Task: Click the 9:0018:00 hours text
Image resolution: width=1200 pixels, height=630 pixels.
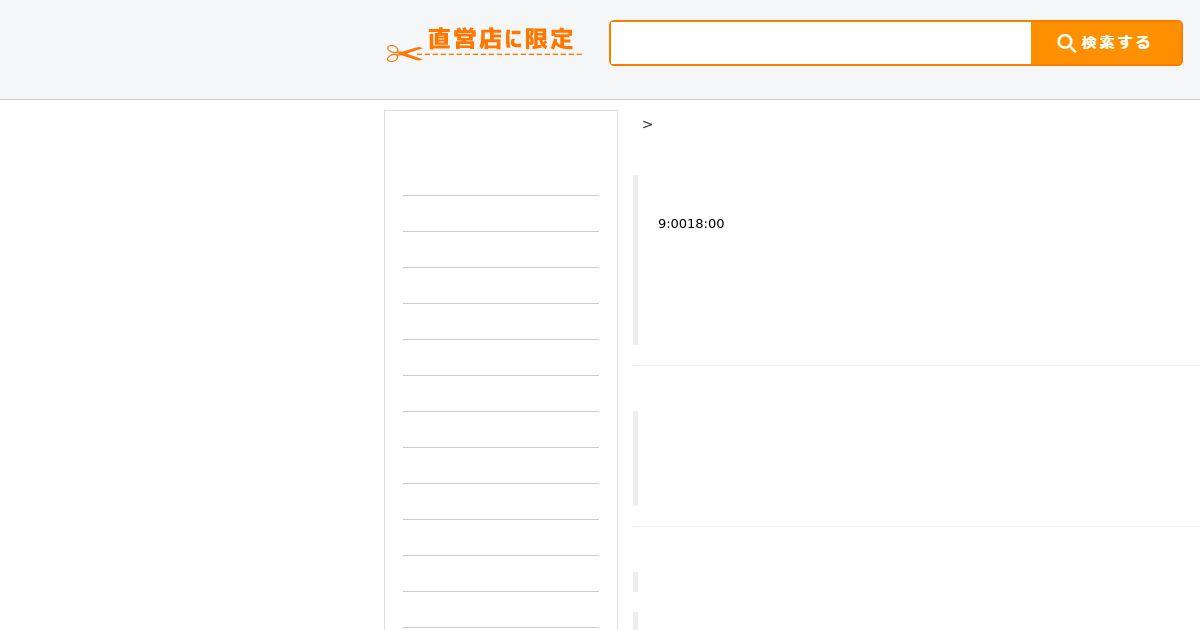Action: (x=691, y=224)
